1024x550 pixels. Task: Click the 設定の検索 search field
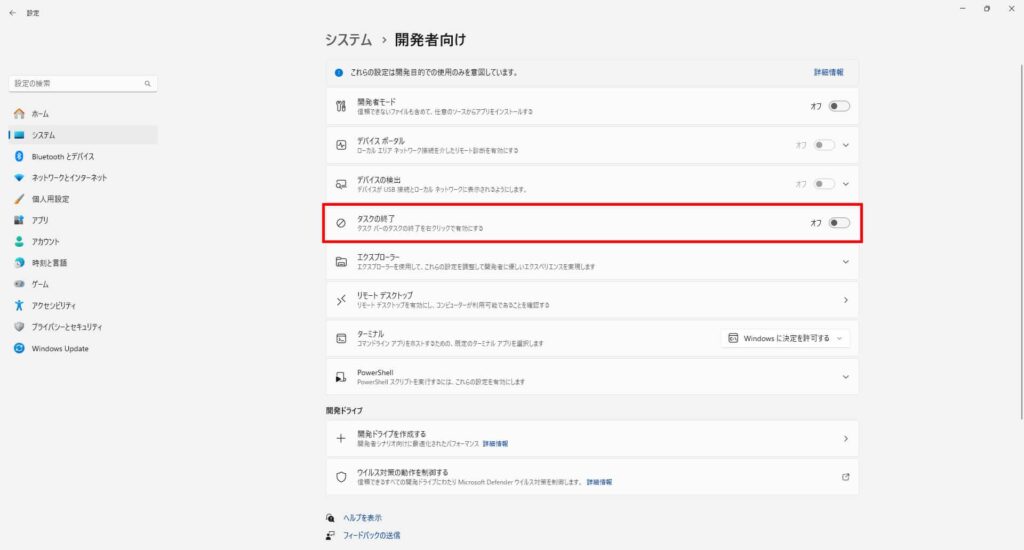coord(75,83)
